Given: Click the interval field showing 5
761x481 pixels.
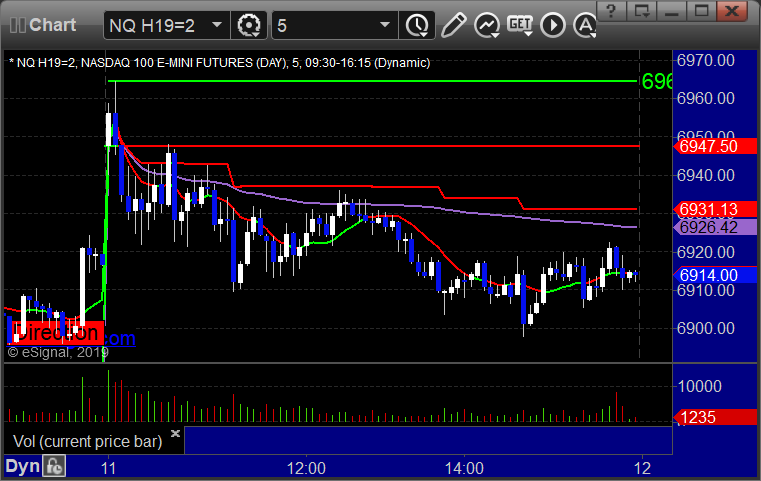Looking at the screenshot, I should [x=335, y=25].
